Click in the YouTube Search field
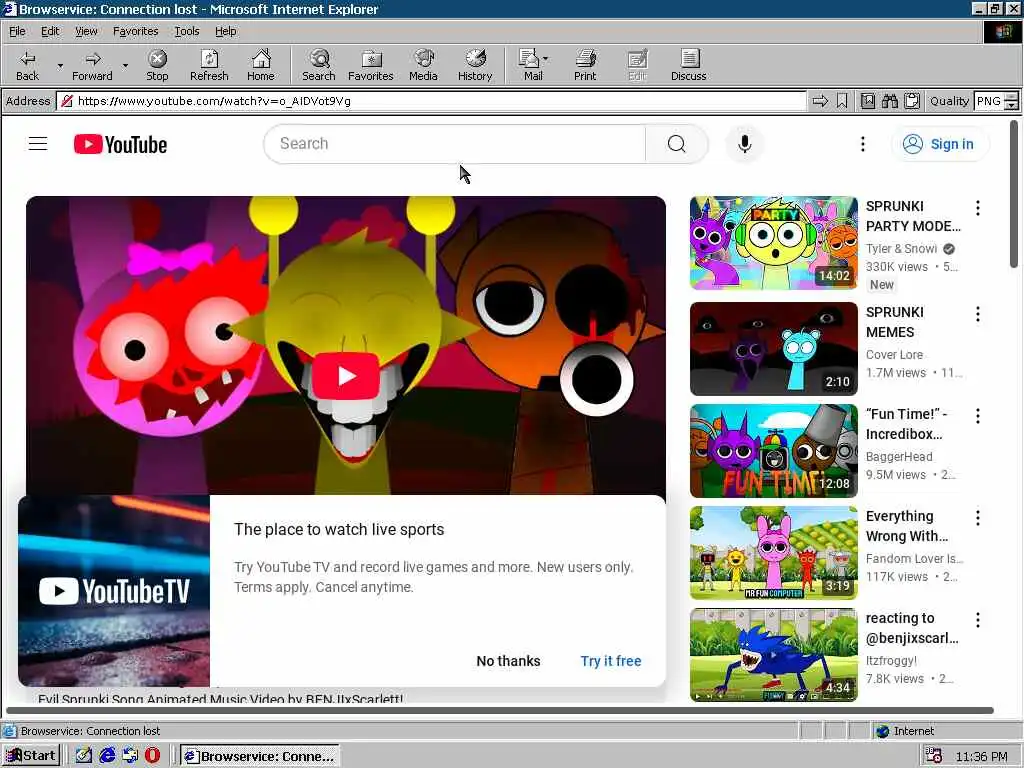 pos(455,144)
